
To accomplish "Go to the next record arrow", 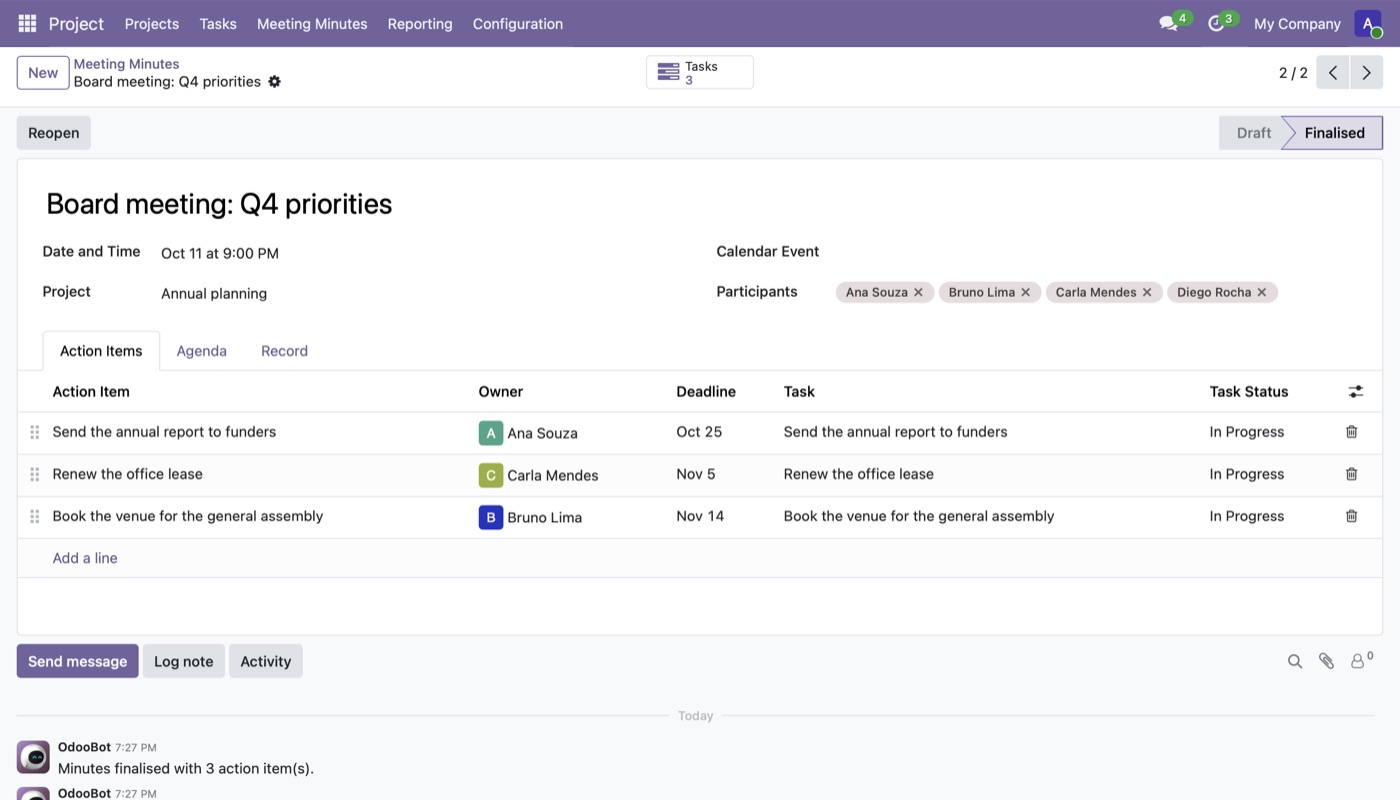I will [1366, 73].
